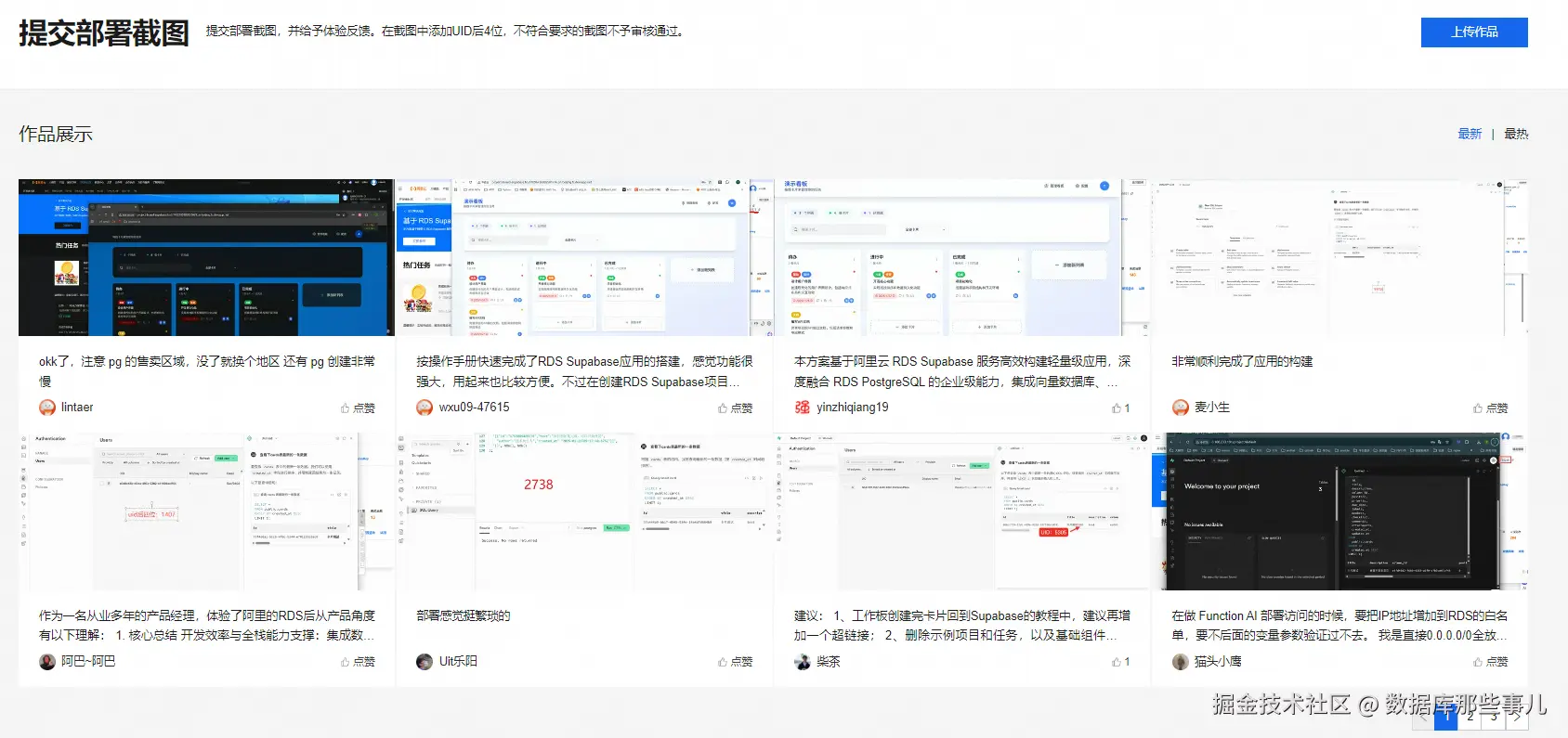Sort works by 最新
1568x738 pixels.
pos(1470,134)
